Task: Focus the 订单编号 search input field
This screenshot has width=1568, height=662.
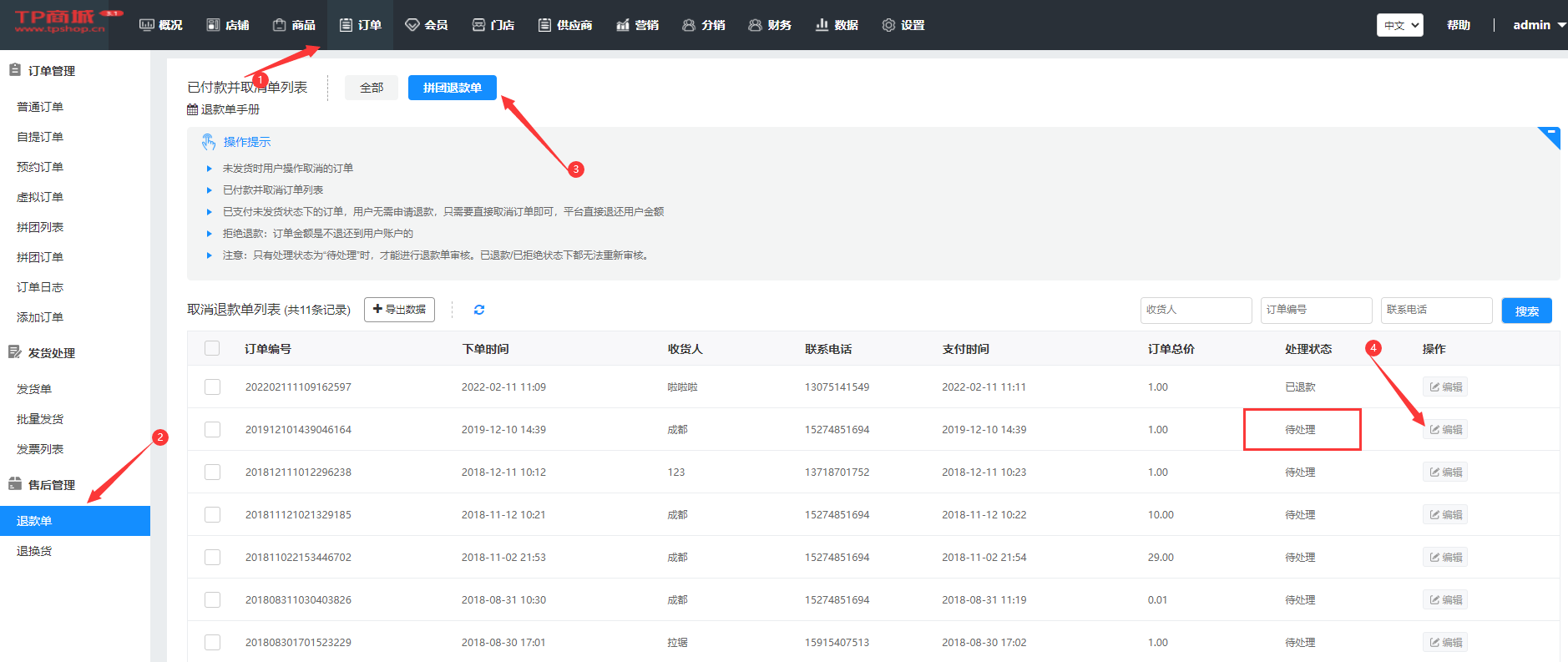Action: pyautogui.click(x=1316, y=310)
